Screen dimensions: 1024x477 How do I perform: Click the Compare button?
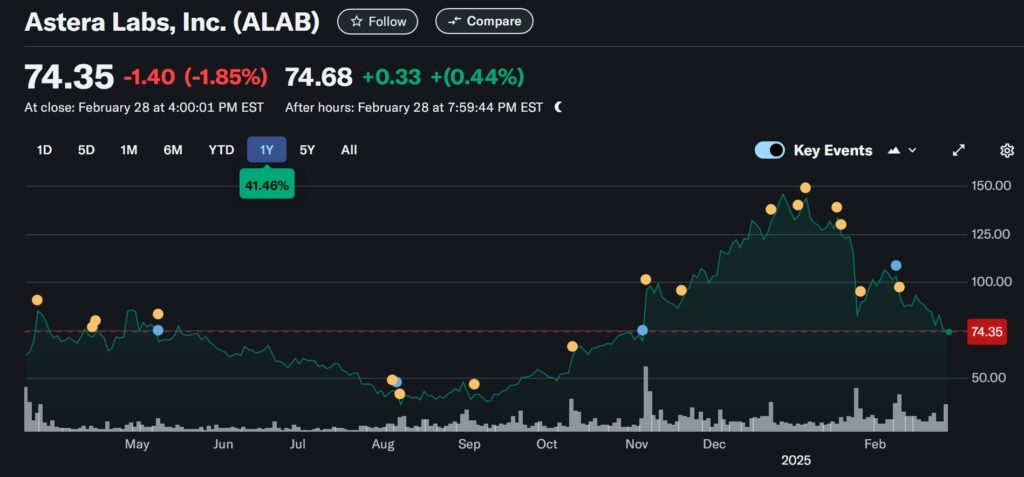pyautogui.click(x=484, y=21)
